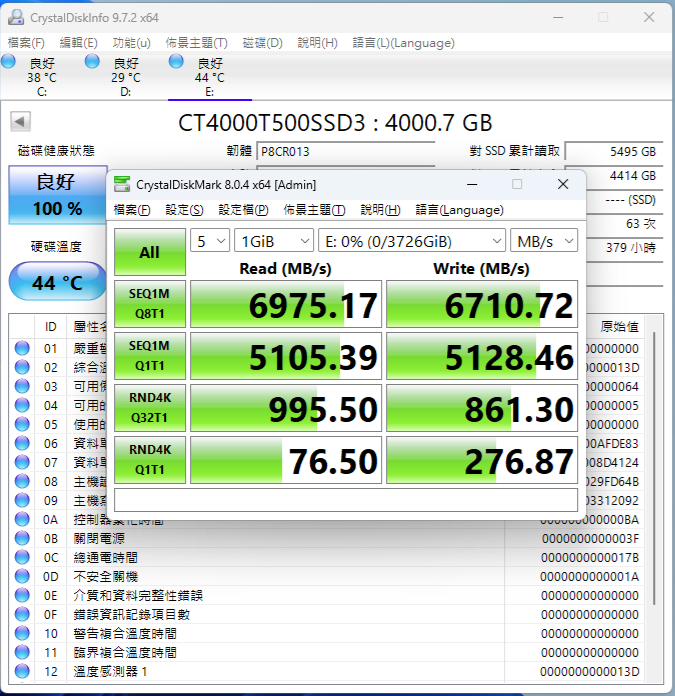
Task: Open the test size dropdown showing 1GiB
Action: [x=274, y=241]
